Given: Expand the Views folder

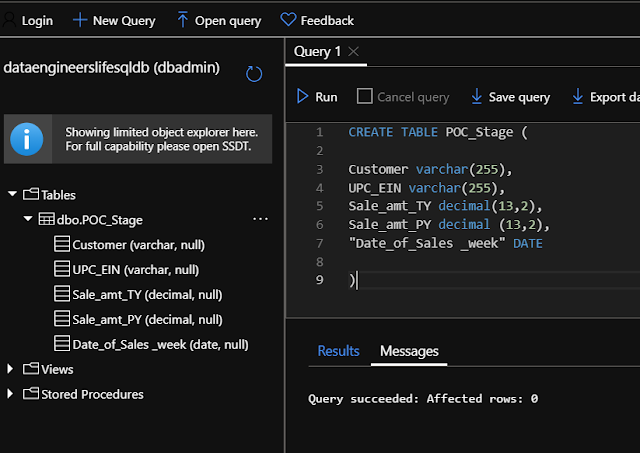Looking at the screenshot, I should [x=10, y=369].
